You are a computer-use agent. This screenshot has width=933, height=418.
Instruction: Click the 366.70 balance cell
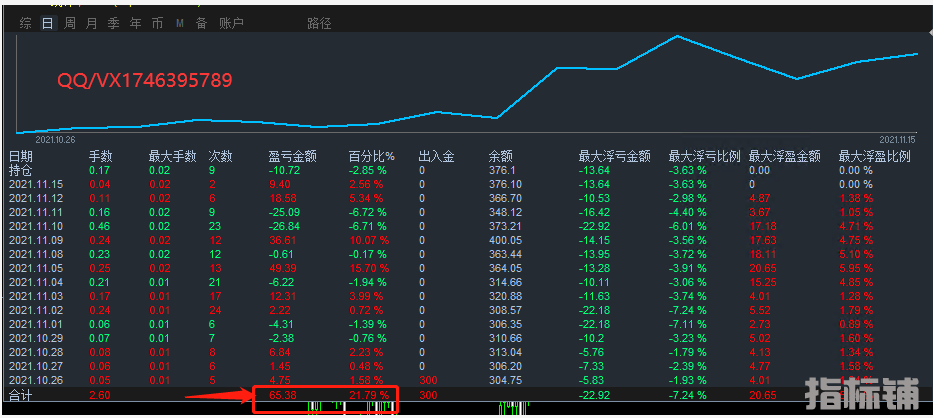pos(505,198)
